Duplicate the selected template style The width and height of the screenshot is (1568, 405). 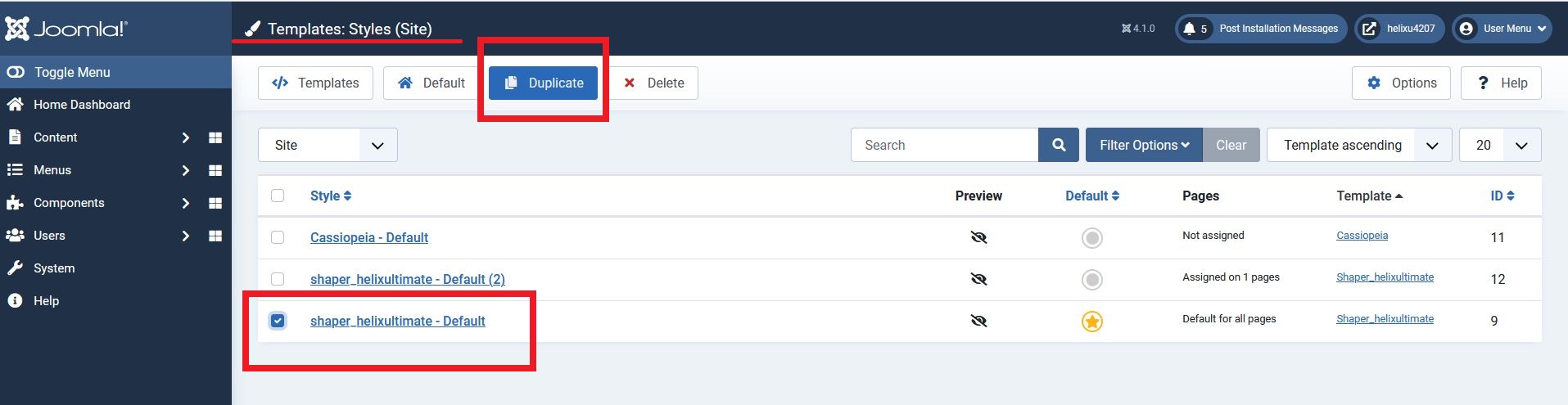[x=543, y=83]
